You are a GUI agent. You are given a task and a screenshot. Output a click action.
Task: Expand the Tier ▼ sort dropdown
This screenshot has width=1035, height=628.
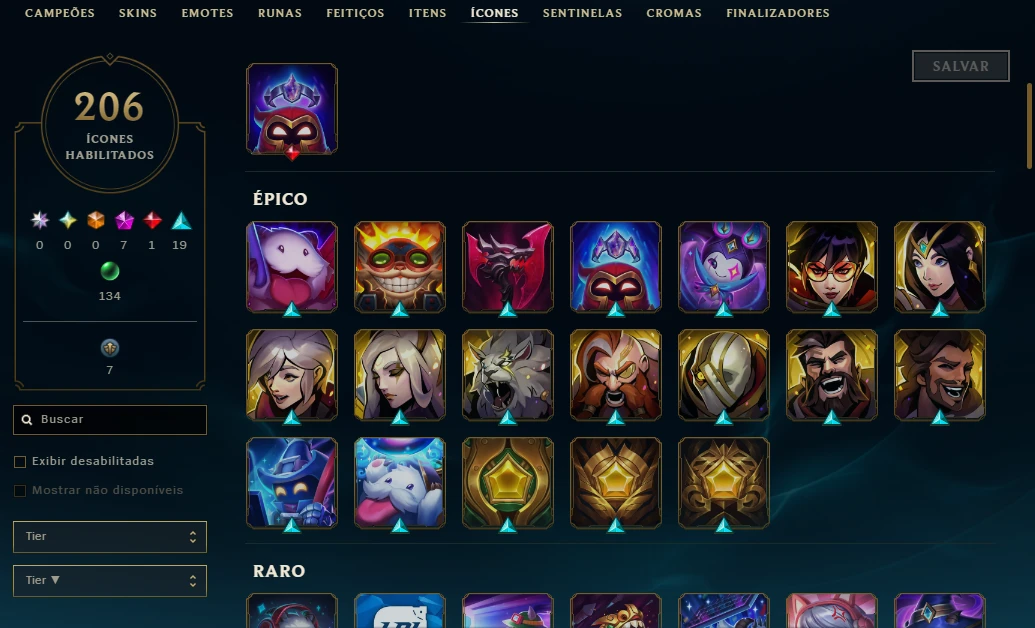point(110,581)
